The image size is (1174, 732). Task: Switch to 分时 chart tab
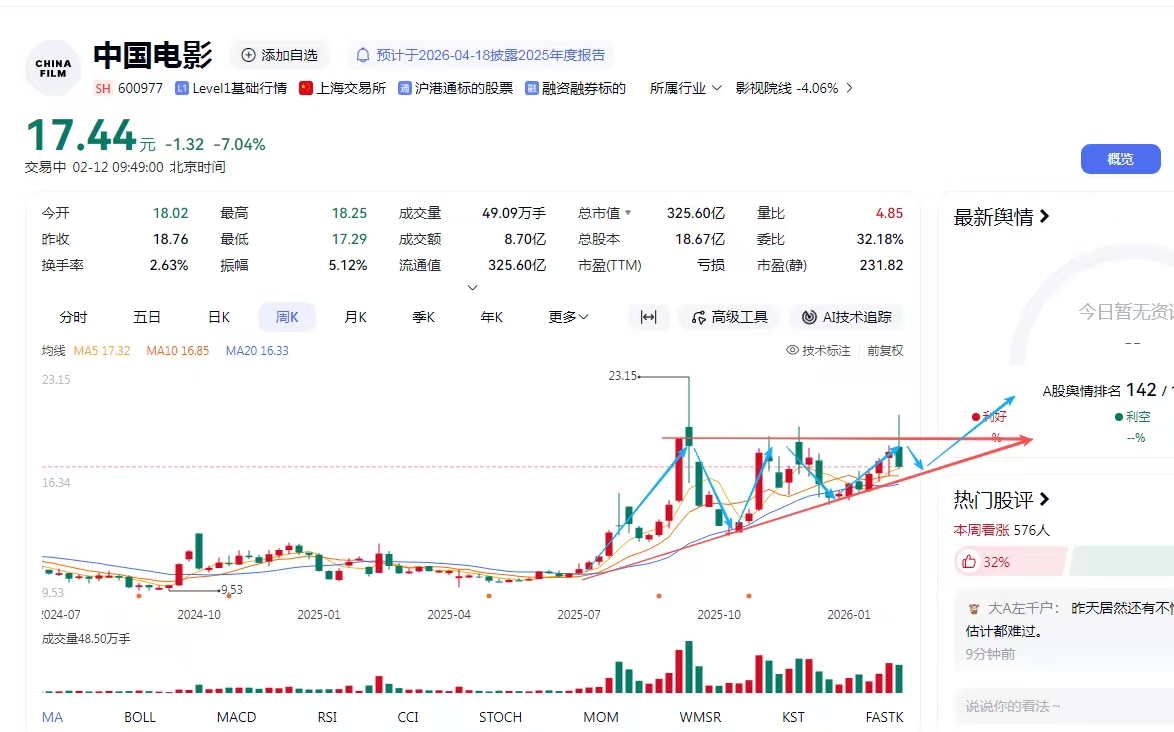pos(73,317)
